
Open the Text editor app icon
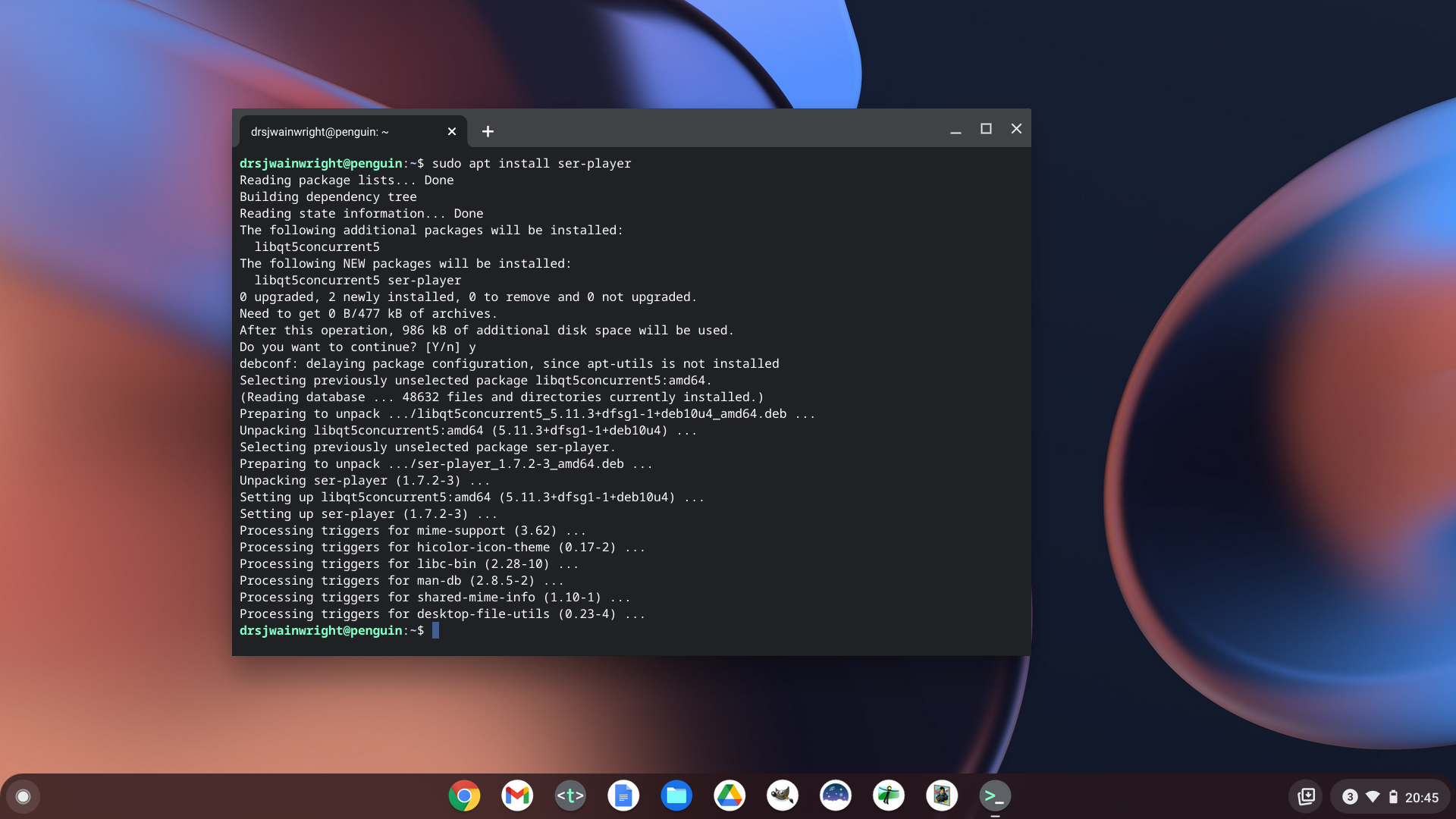pos(570,795)
